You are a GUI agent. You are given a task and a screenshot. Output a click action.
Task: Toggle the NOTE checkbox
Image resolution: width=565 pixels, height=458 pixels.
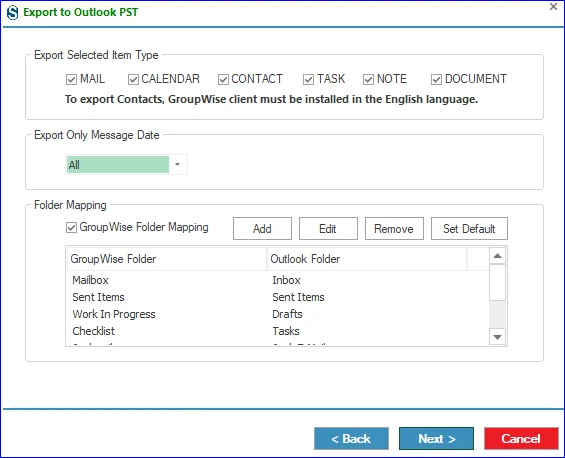point(368,79)
